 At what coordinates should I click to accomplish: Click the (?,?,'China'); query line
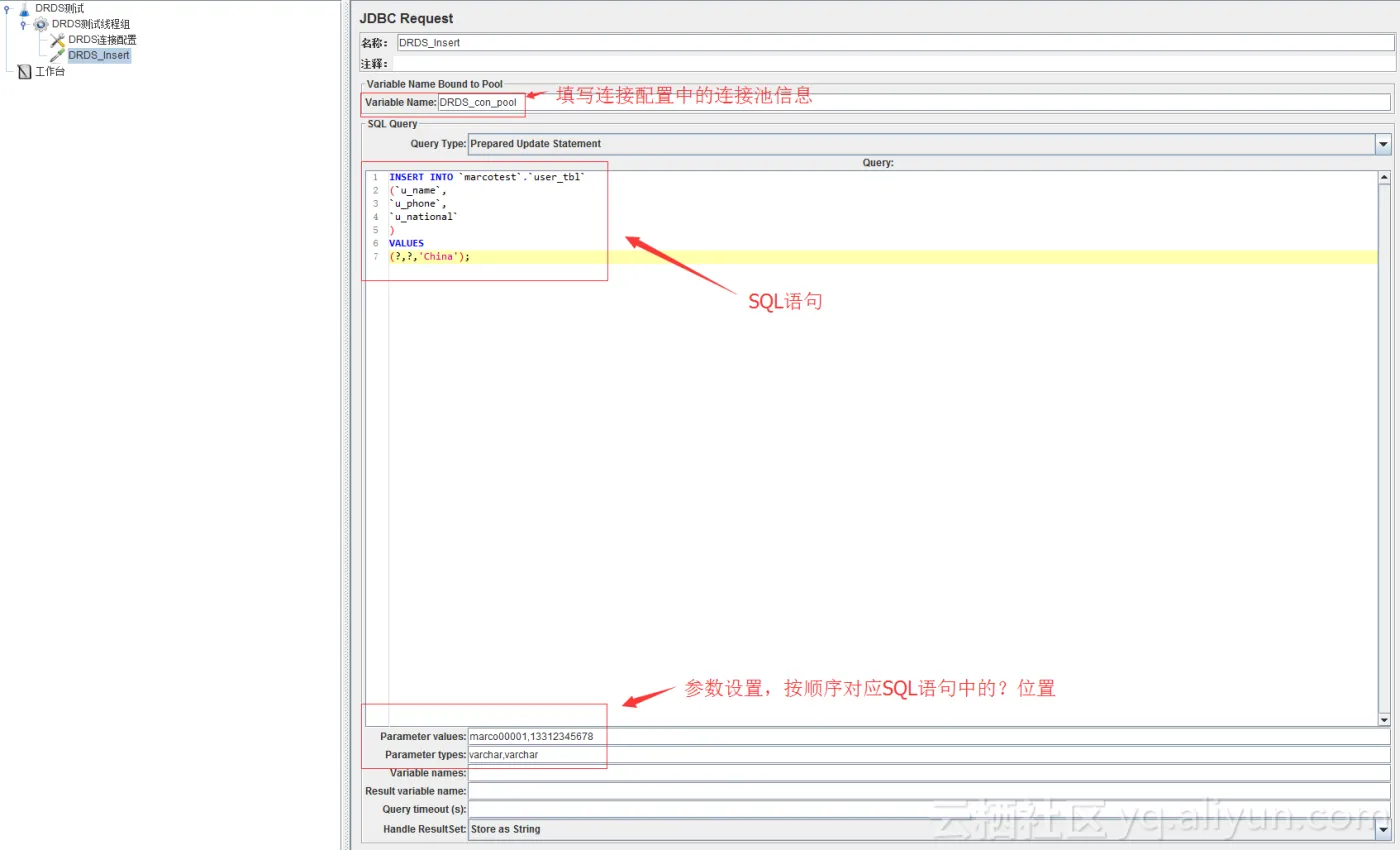click(429, 257)
